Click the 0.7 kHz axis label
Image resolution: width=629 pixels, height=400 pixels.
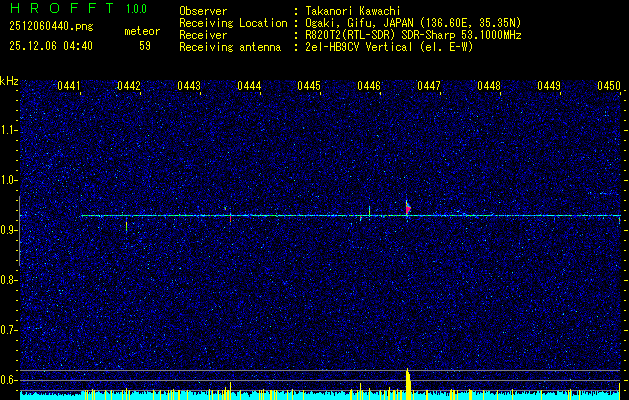click(x=8, y=330)
